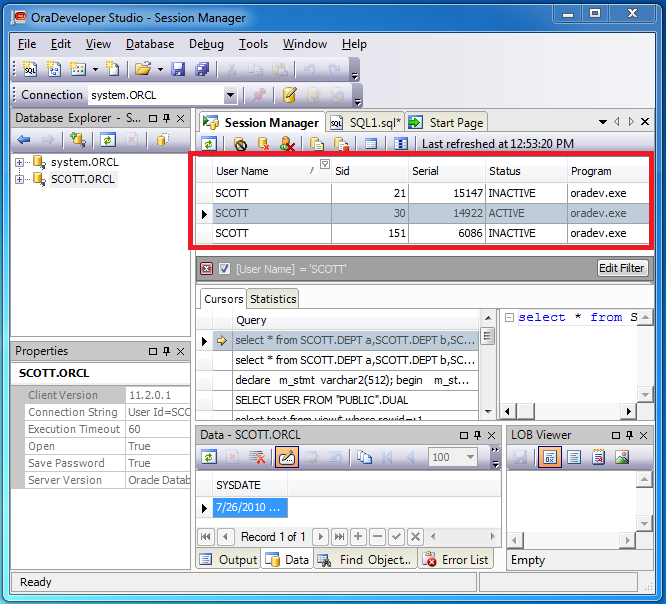Viewport: 666px width, 604px height.
Task: Switch to Start Page tab
Action: point(446,123)
